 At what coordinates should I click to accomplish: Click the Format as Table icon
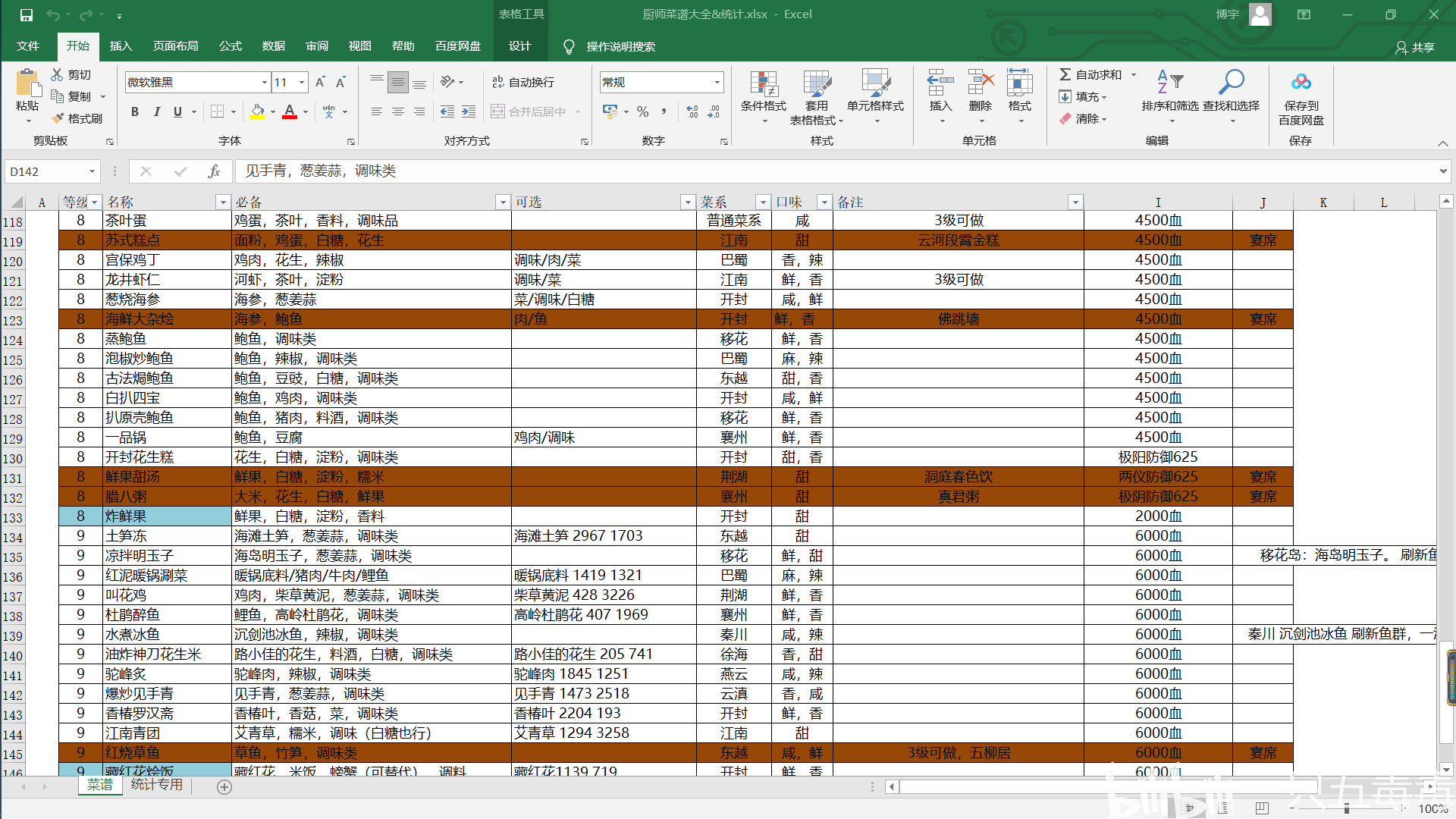coord(817,84)
